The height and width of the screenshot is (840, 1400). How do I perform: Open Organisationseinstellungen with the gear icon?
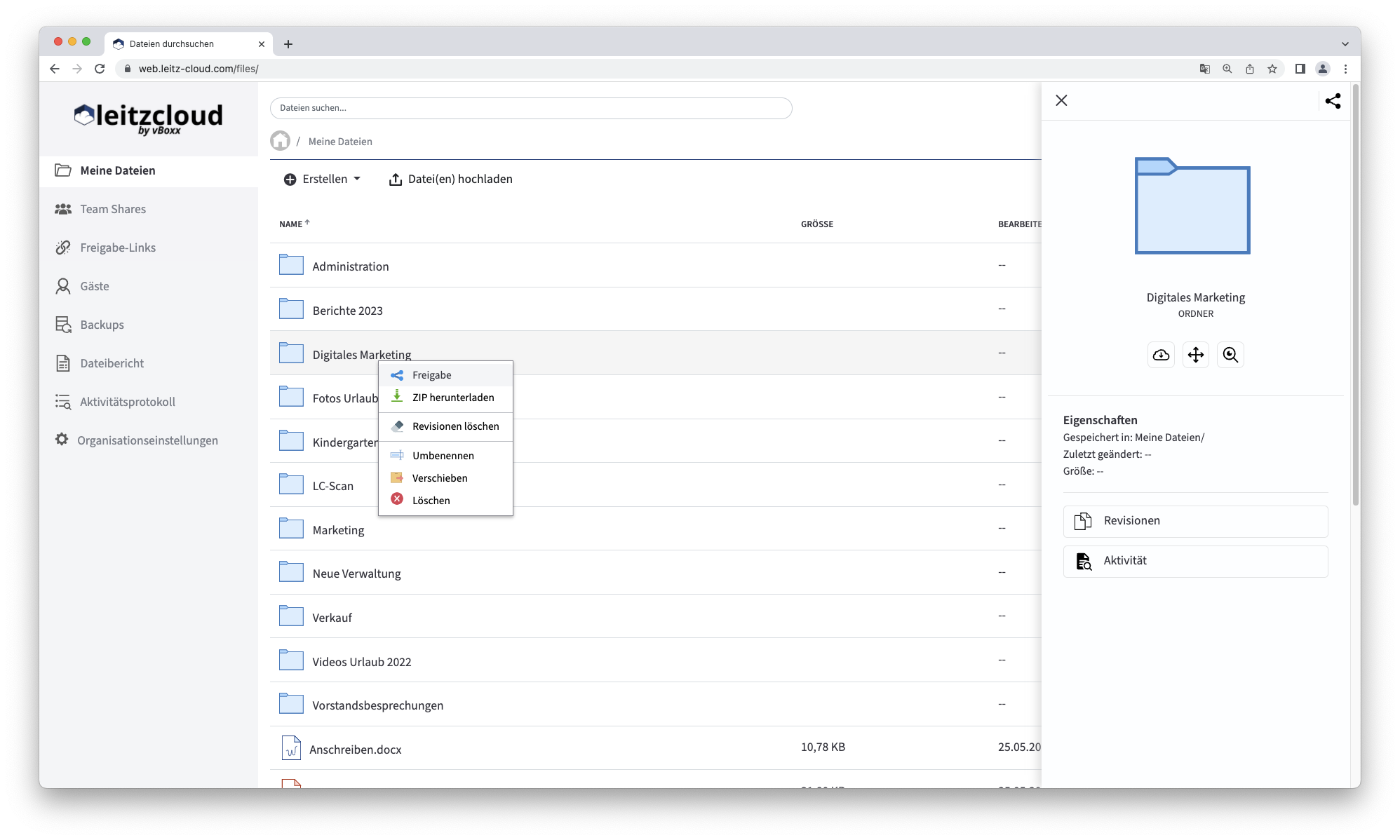[147, 440]
